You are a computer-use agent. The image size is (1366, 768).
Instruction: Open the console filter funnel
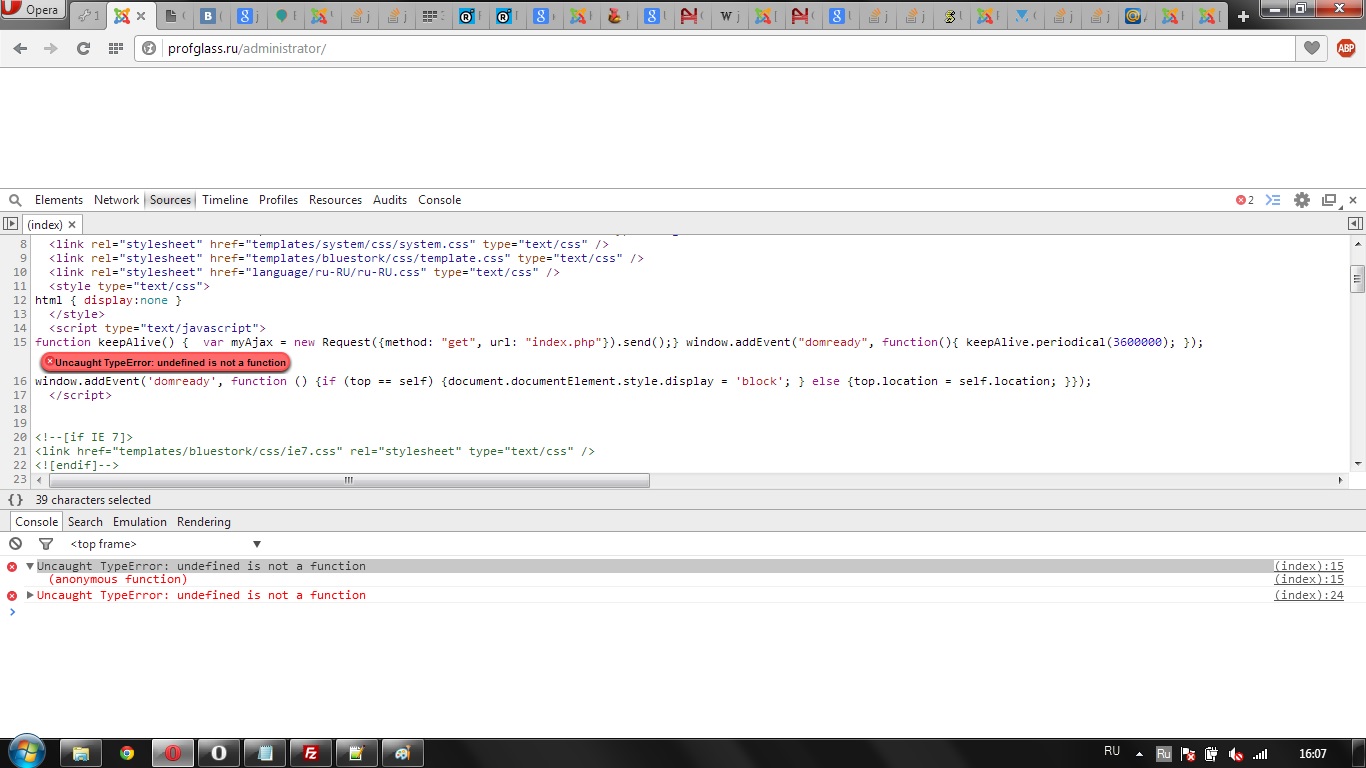tap(45, 544)
